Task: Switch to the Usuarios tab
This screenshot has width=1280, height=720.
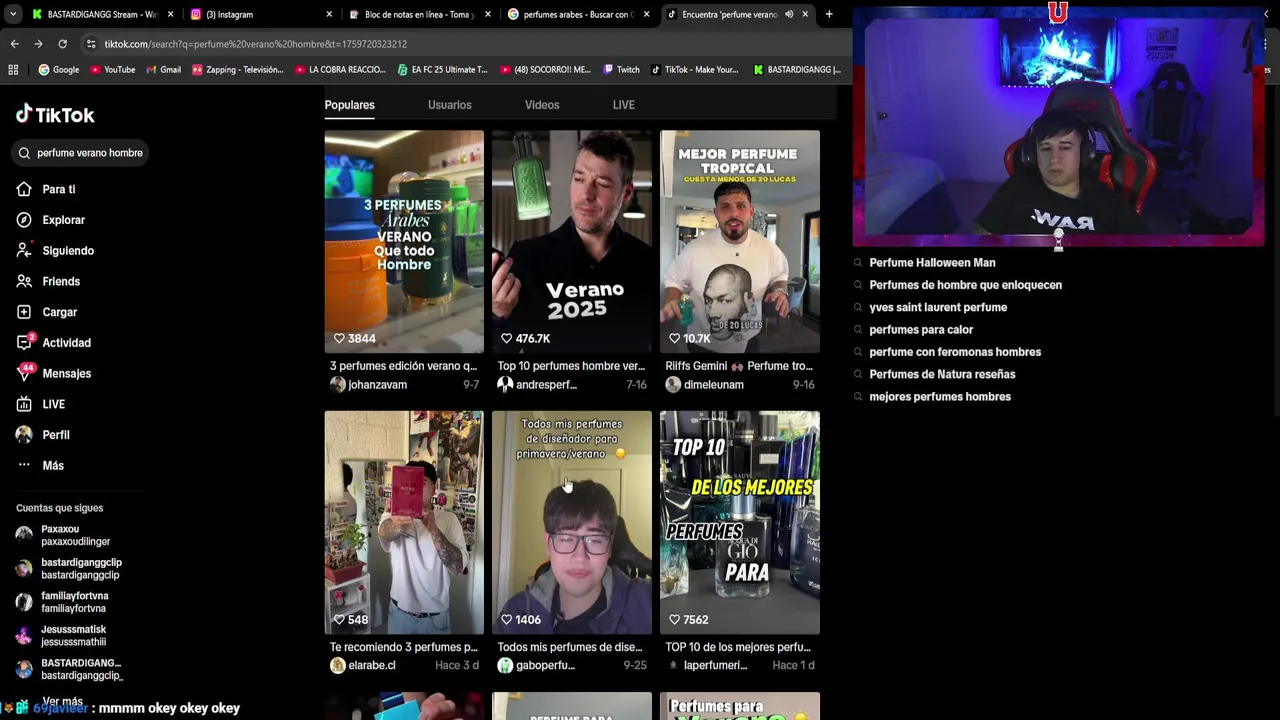Action: point(450,105)
